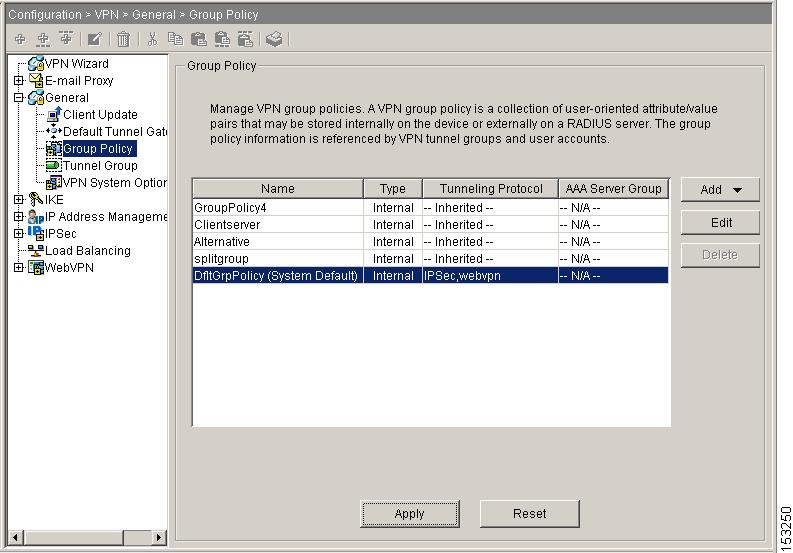The image size is (793, 553).
Task: Click the first plus Add toolbar icon
Action: coord(19,39)
